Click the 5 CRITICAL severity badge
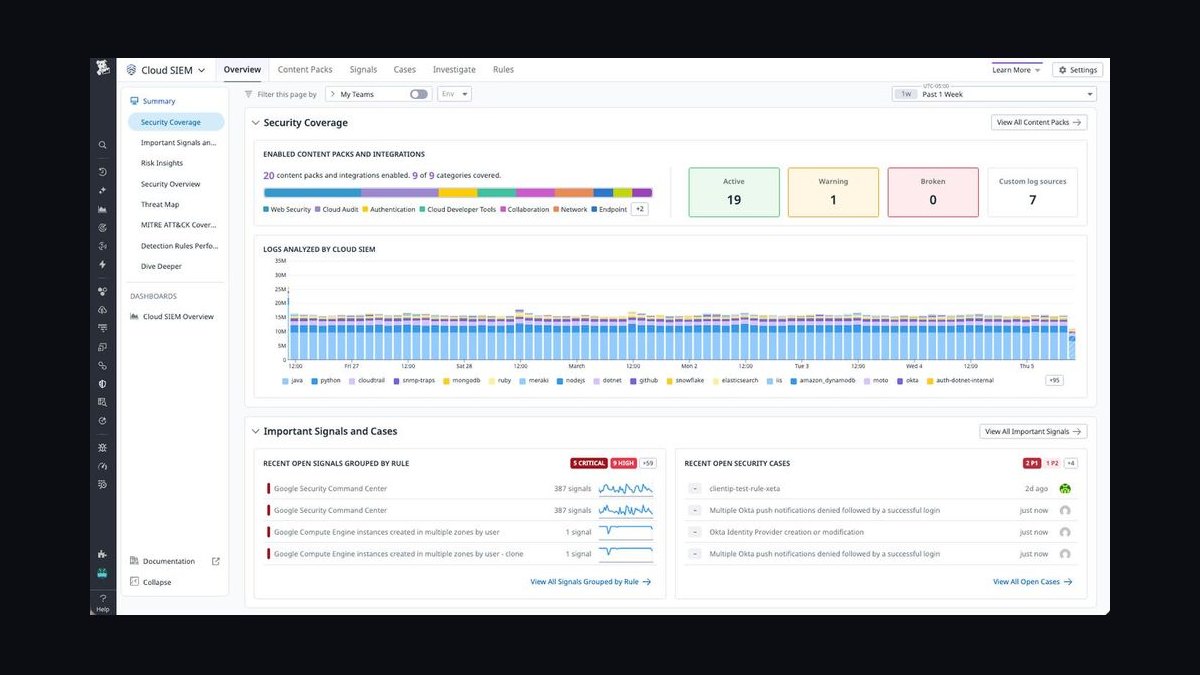This screenshot has width=1200, height=675. click(x=589, y=463)
